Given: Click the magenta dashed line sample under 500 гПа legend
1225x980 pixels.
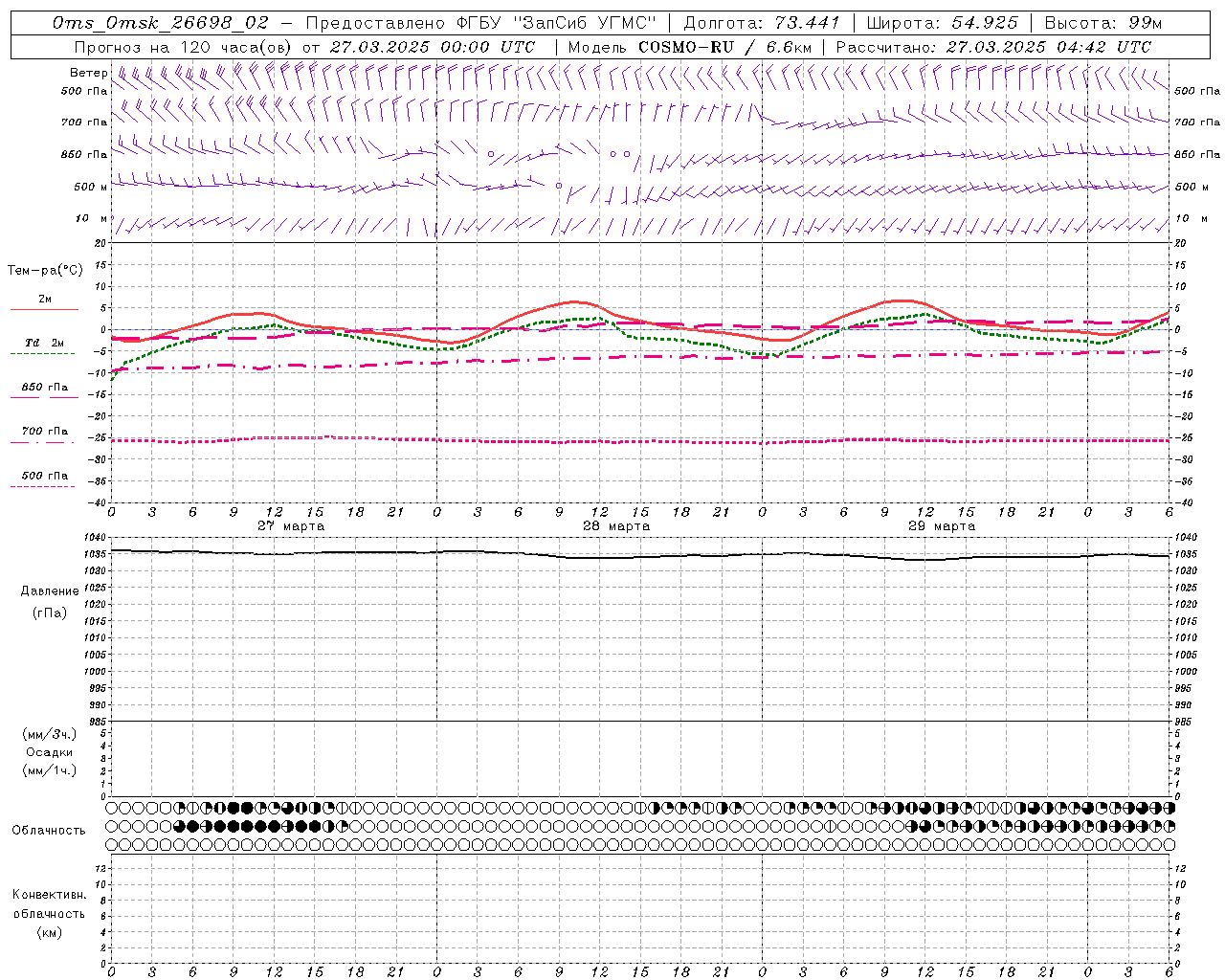Looking at the screenshot, I should click(x=42, y=486).
